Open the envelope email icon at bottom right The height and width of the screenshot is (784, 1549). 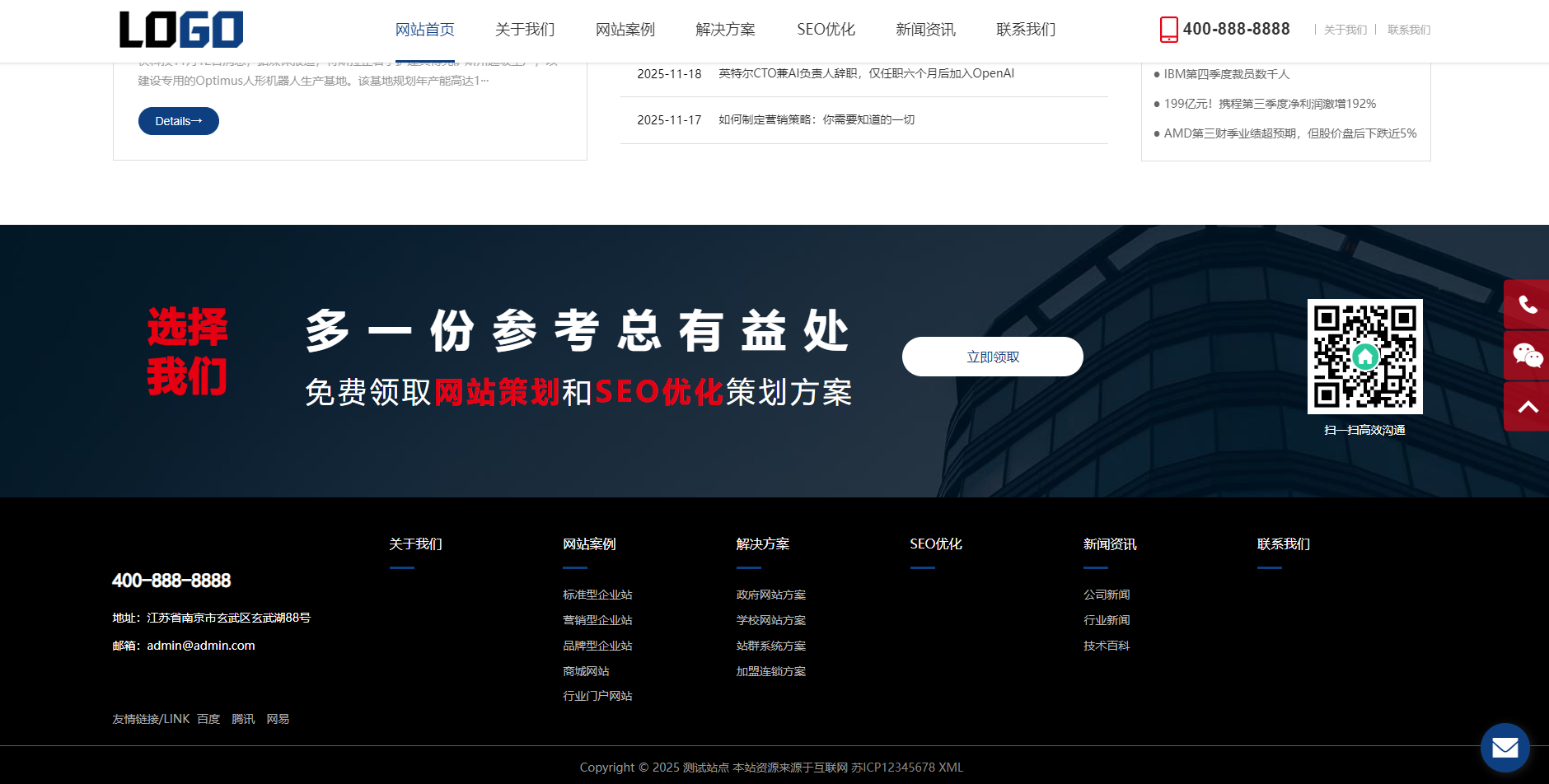tap(1505, 748)
